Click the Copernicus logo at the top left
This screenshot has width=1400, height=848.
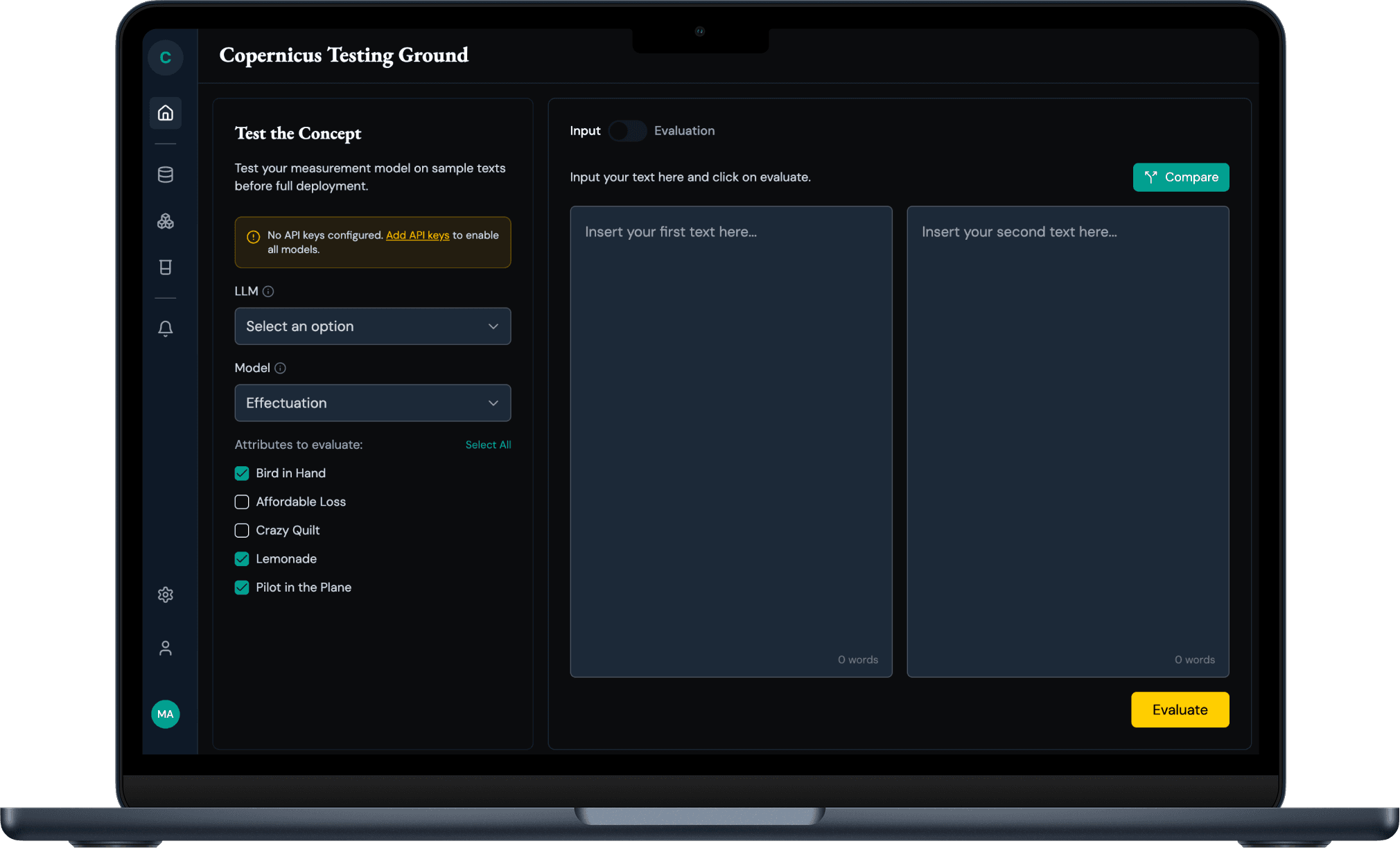165,57
